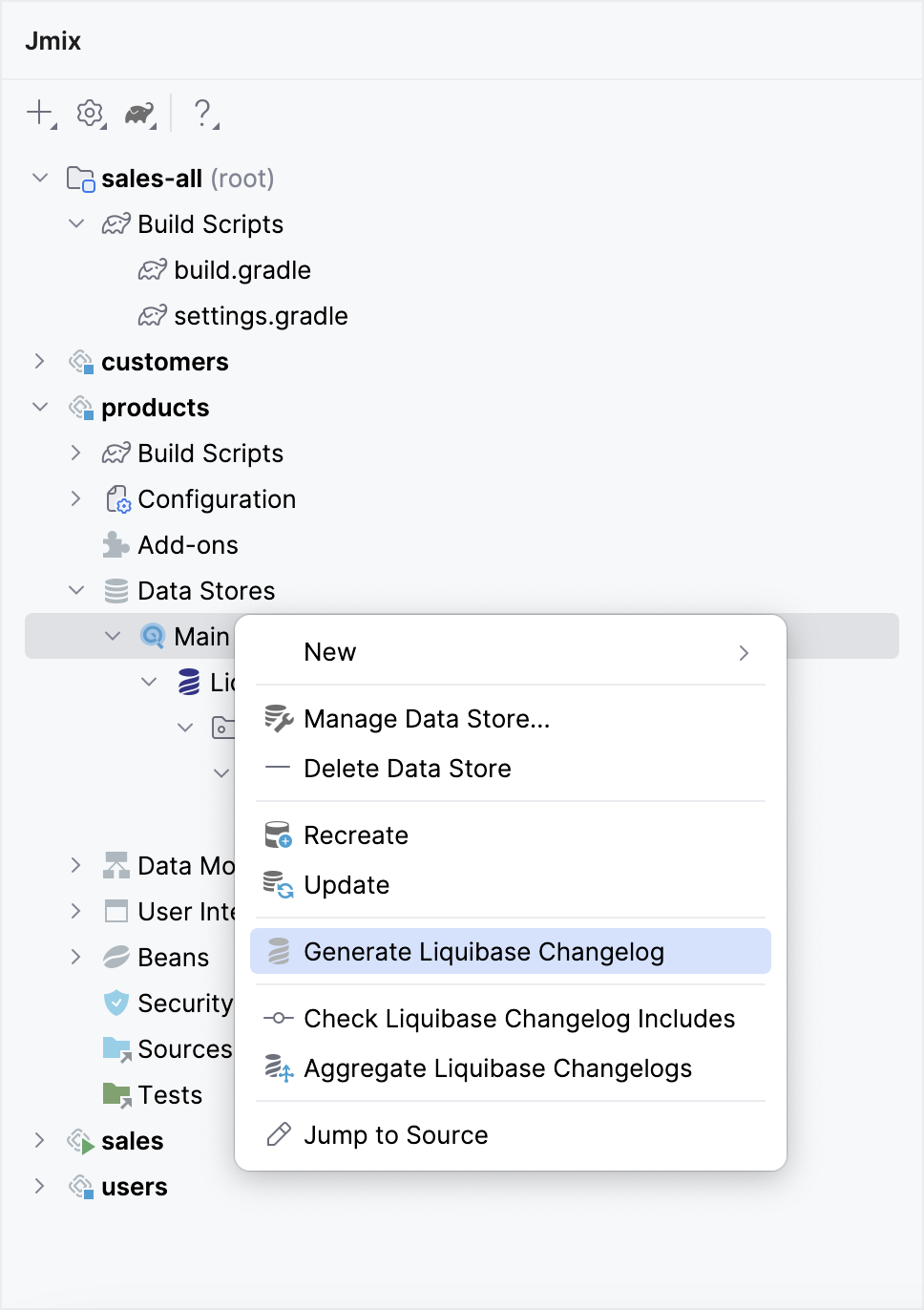Click the help question-mark icon
The image size is (924, 1310).
(x=201, y=113)
